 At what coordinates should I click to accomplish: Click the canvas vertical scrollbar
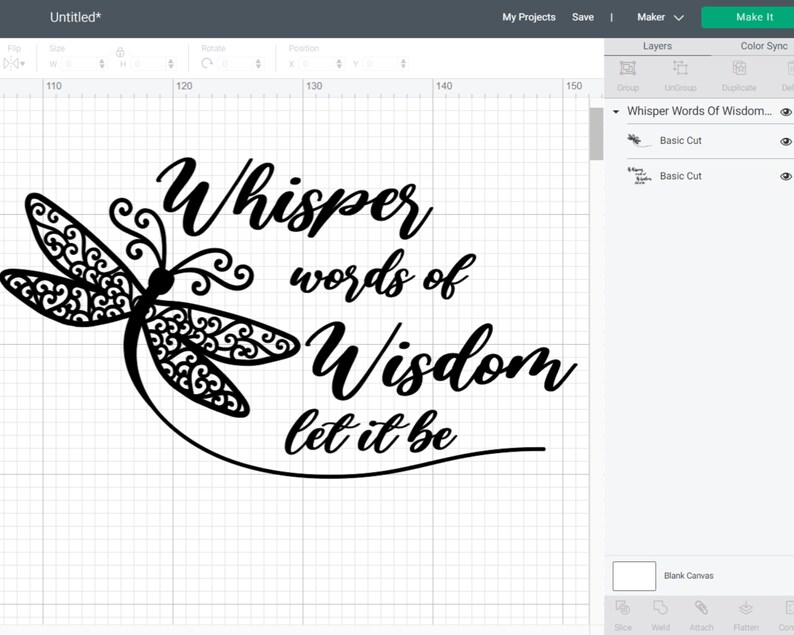click(596, 134)
